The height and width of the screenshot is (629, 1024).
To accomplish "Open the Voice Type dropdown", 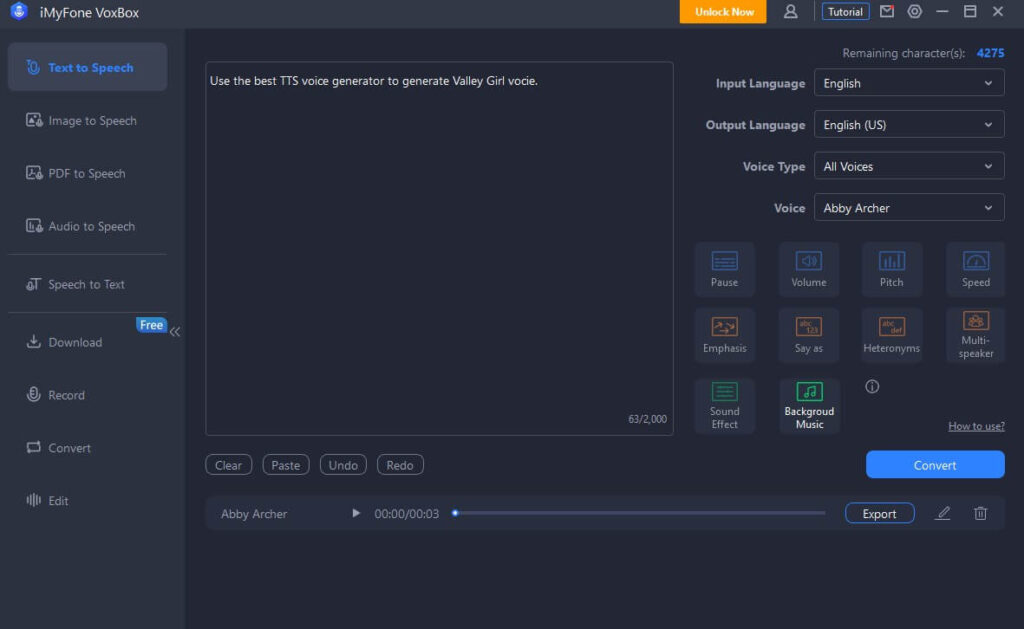I will click(x=908, y=167).
